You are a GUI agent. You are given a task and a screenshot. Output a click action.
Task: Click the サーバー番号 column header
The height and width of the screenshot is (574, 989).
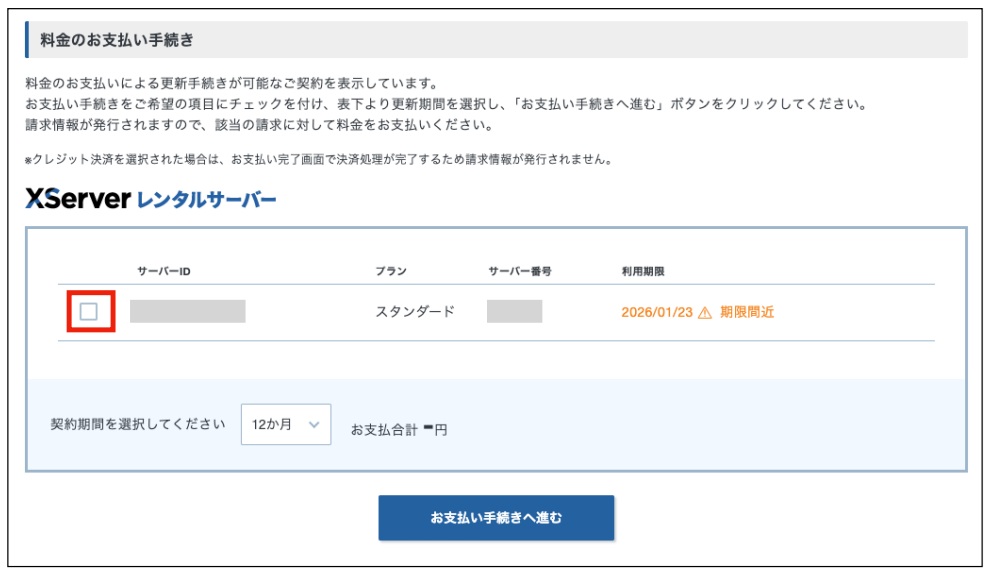[x=520, y=271]
